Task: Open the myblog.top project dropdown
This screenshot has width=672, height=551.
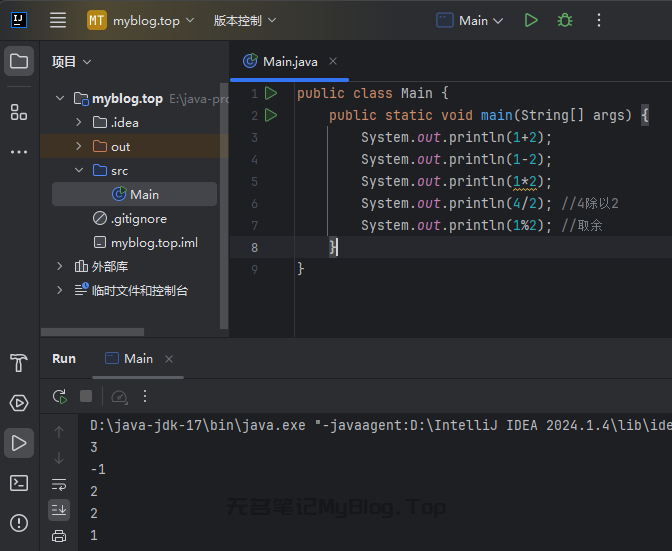Action: pyautogui.click(x=141, y=21)
